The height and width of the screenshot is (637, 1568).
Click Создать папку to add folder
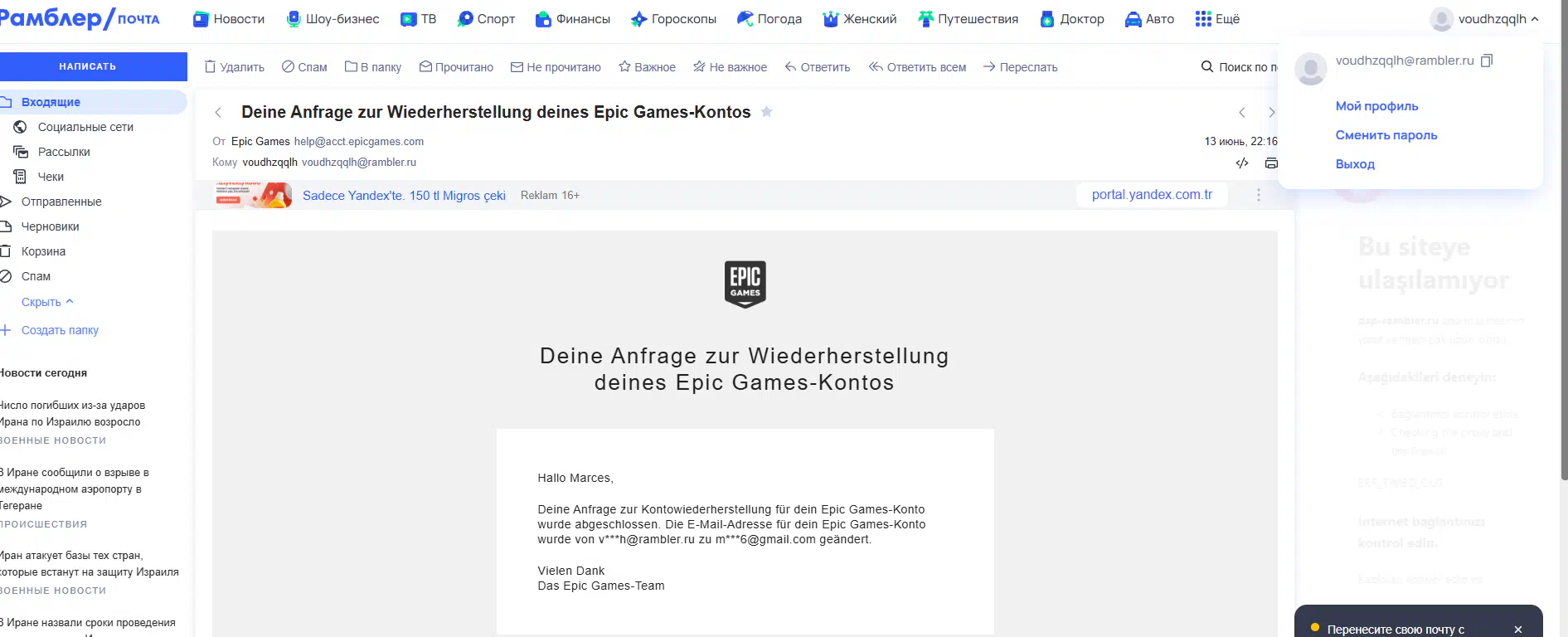pyautogui.click(x=50, y=330)
